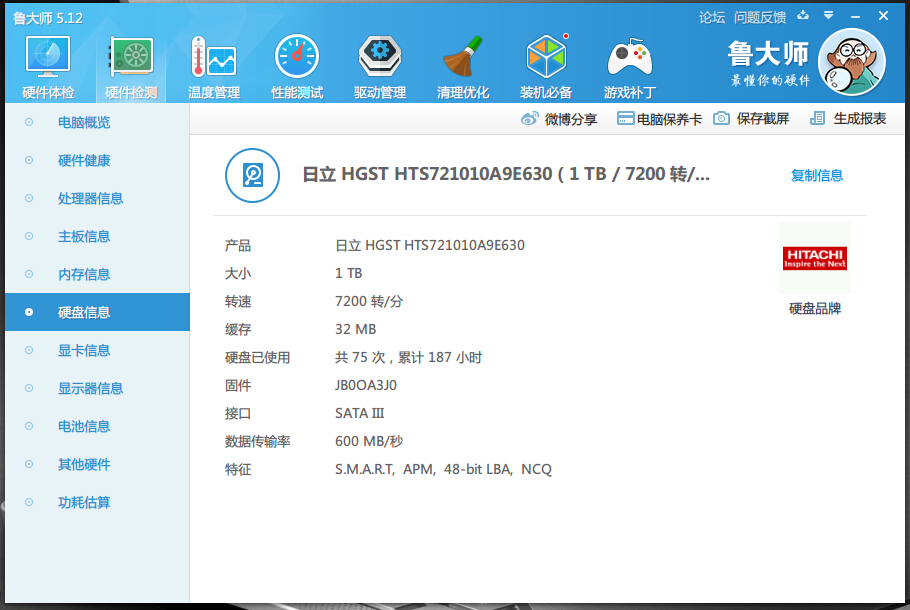Viewport: 910px width, 610px height.
Task: Open the title bar dropdown menu arrow
Action: (x=829, y=16)
